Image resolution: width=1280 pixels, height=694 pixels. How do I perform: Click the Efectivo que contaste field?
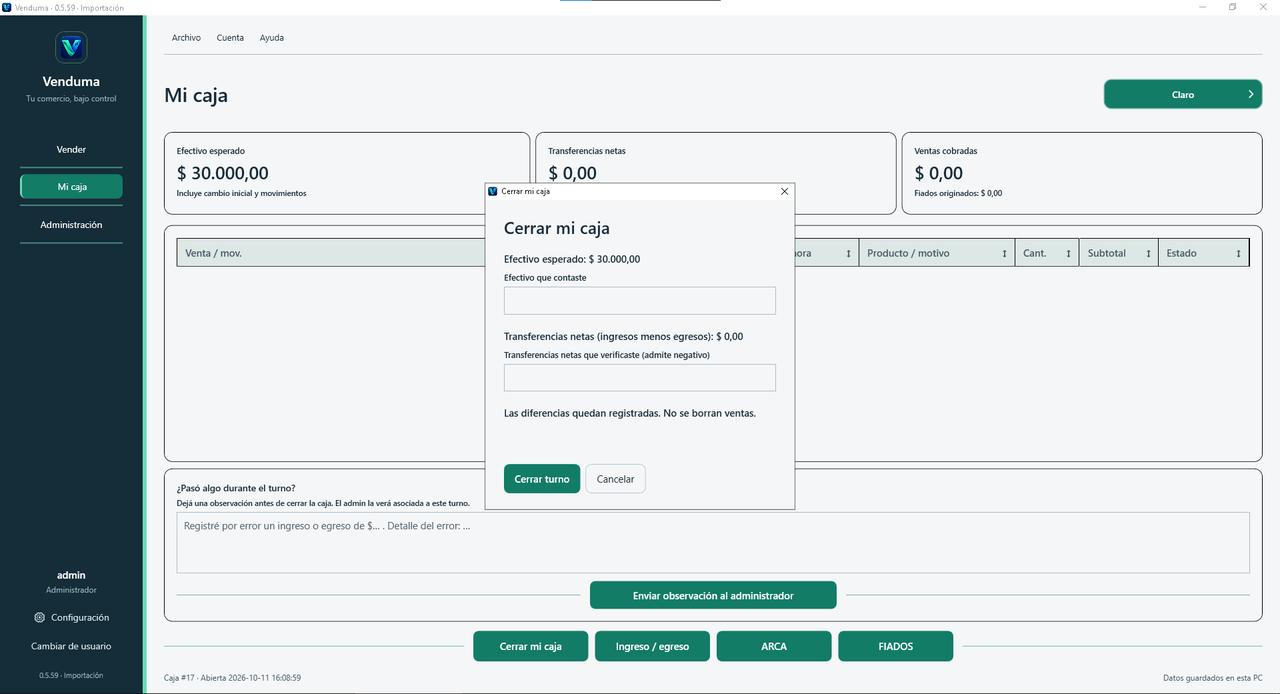pos(640,301)
